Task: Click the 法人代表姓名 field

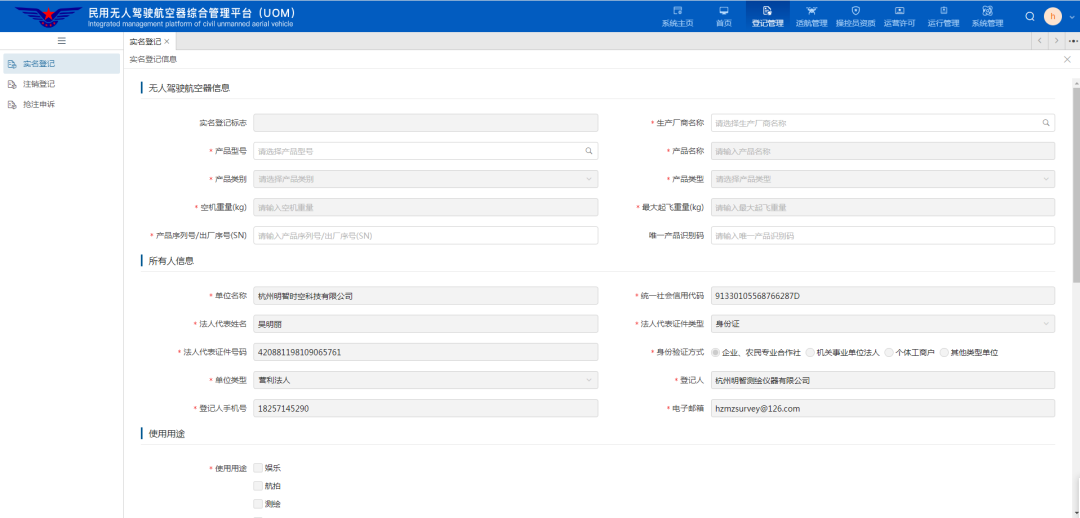Action: (426, 324)
